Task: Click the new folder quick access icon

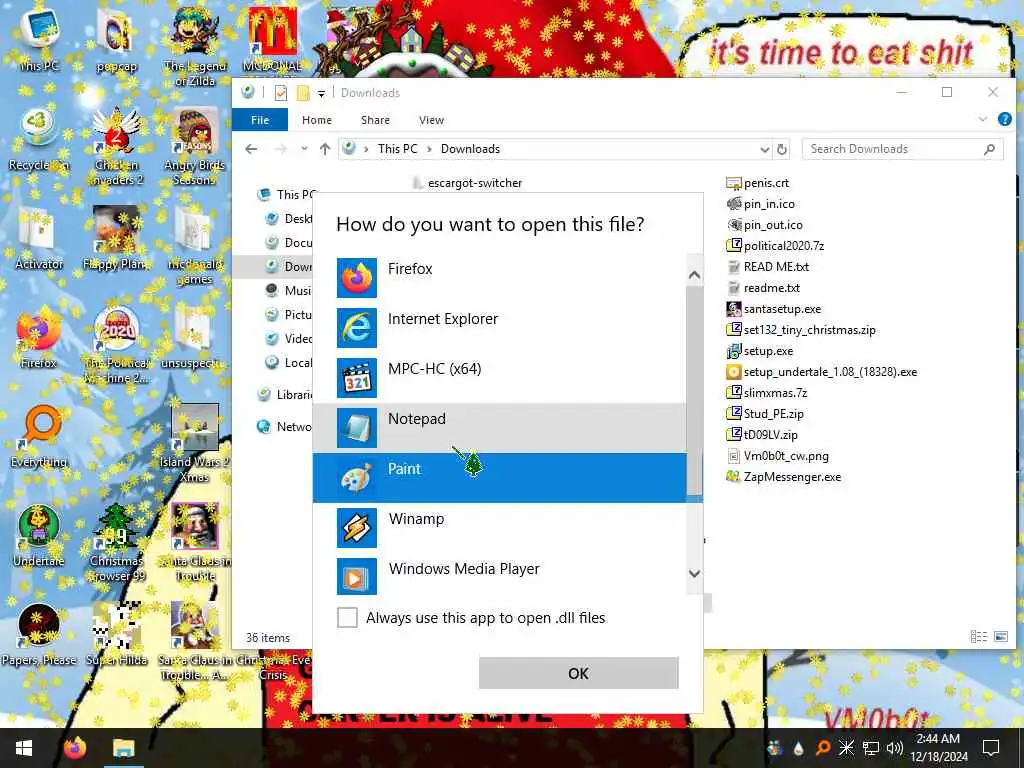Action: [x=303, y=93]
